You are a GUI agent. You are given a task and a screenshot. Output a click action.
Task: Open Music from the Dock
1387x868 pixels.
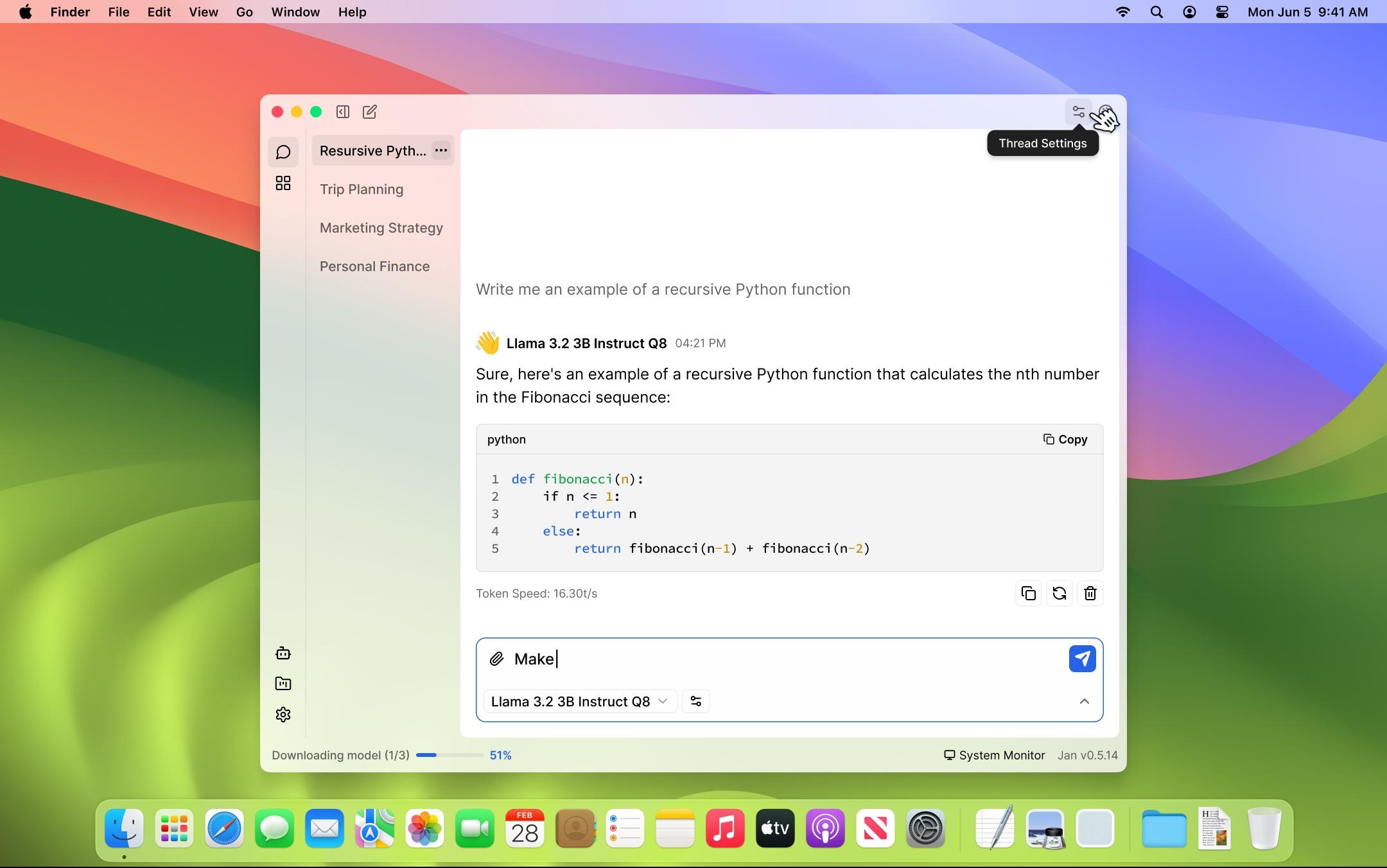pyautogui.click(x=725, y=828)
